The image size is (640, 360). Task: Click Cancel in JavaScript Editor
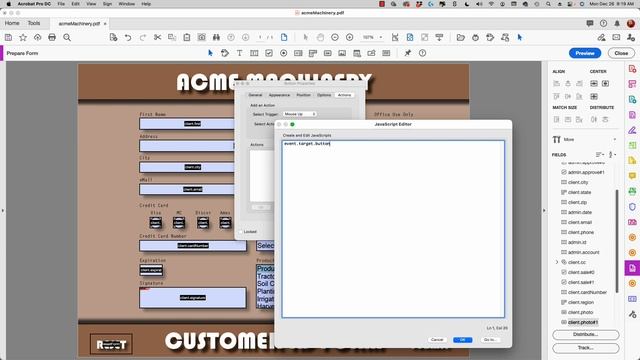[437, 340]
